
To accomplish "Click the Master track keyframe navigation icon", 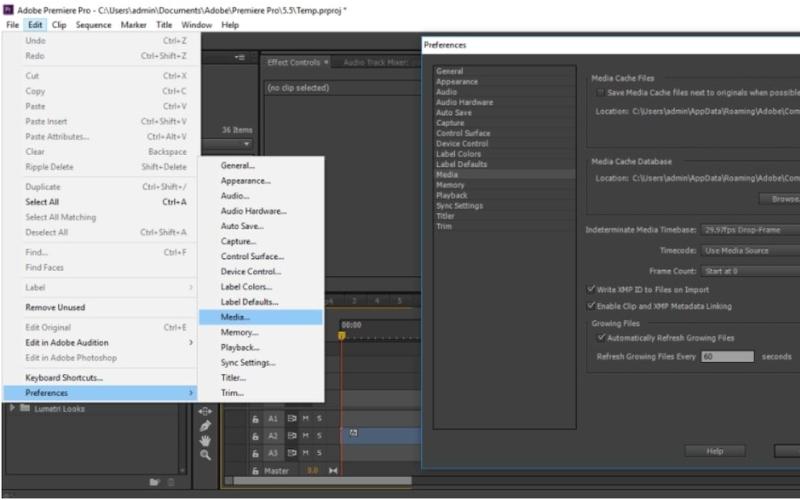I will (333, 470).
